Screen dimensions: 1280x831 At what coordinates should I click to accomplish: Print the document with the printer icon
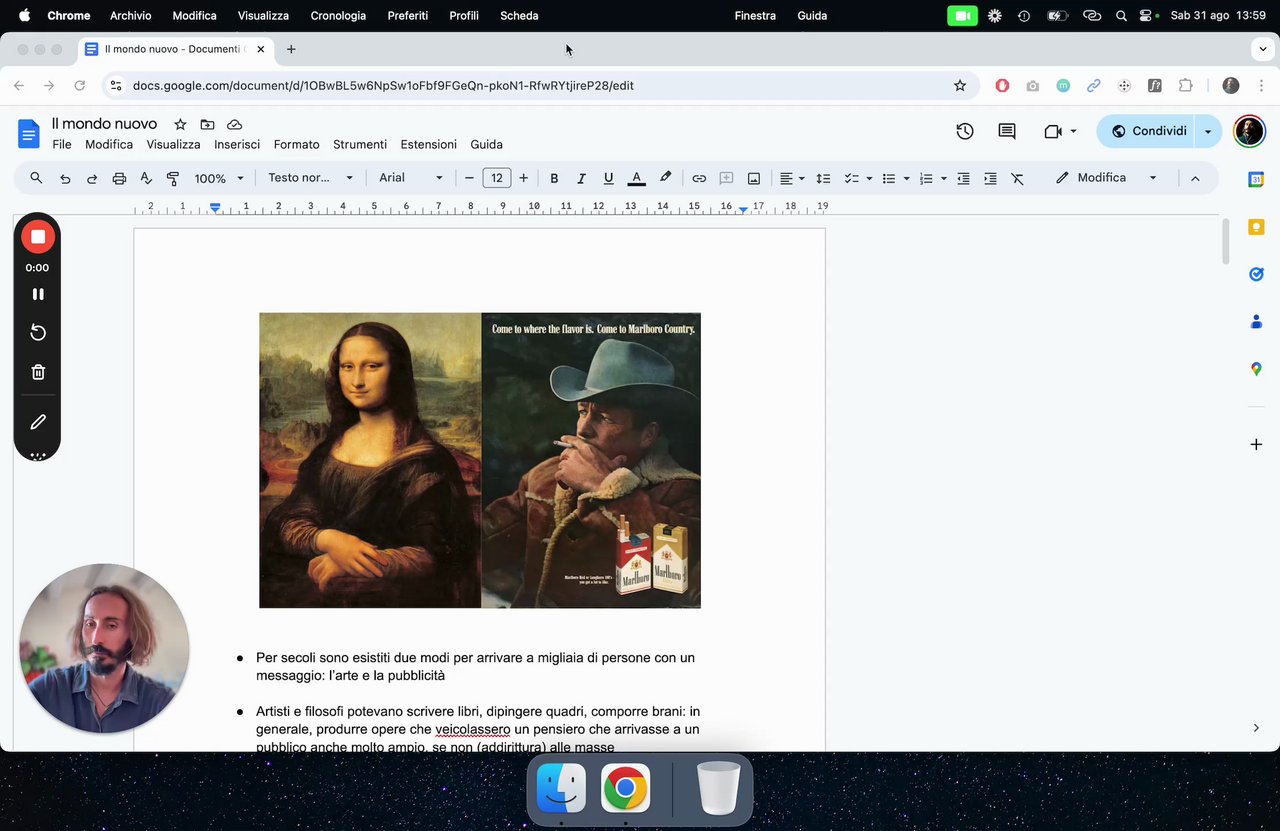point(119,178)
